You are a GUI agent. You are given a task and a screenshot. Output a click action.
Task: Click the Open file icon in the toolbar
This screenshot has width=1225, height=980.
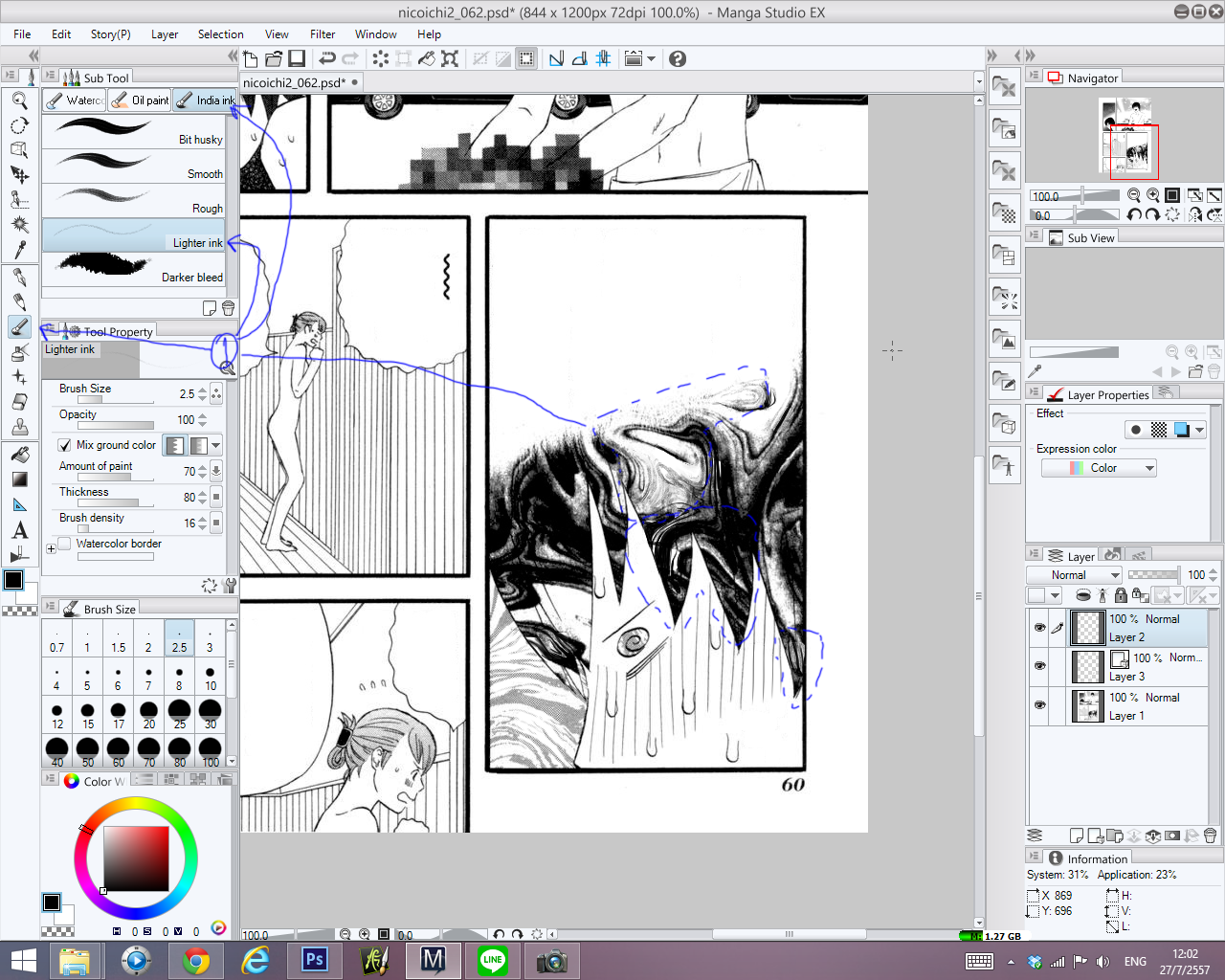click(274, 59)
